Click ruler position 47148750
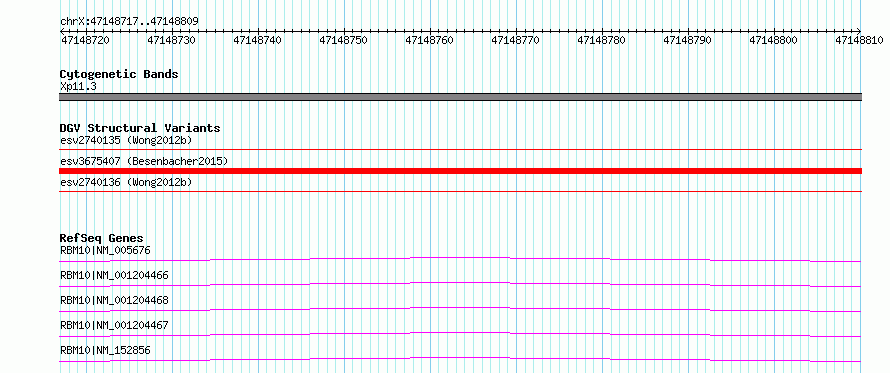Image resolution: width=890 pixels, height=373 pixels. point(343,40)
